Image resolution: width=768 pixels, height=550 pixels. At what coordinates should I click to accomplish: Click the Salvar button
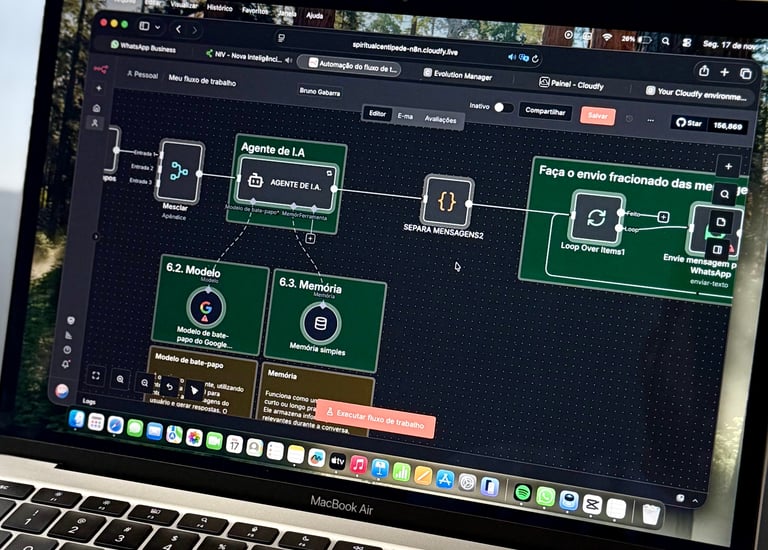(598, 116)
